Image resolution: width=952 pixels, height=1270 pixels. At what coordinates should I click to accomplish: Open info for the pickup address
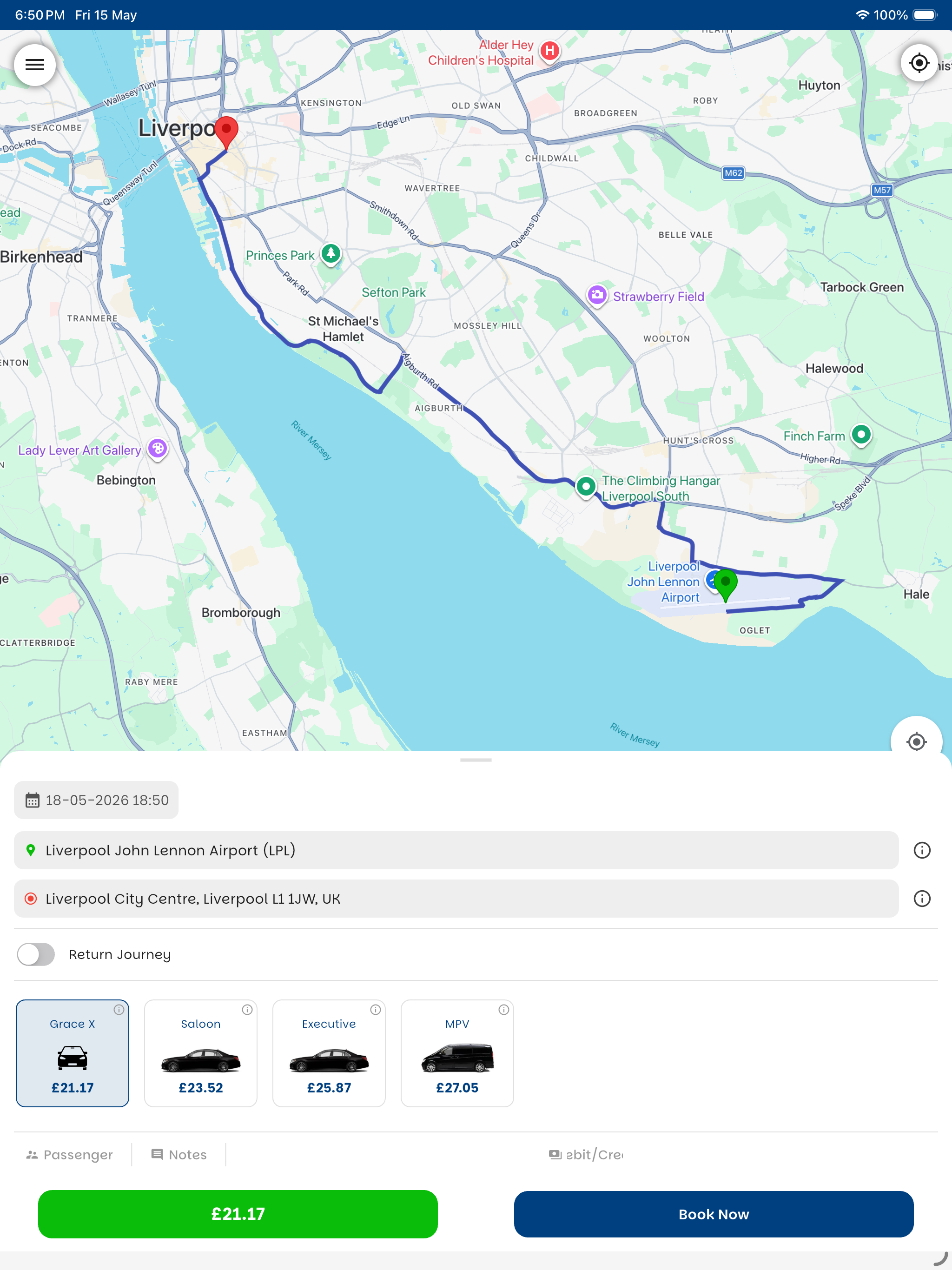click(922, 850)
